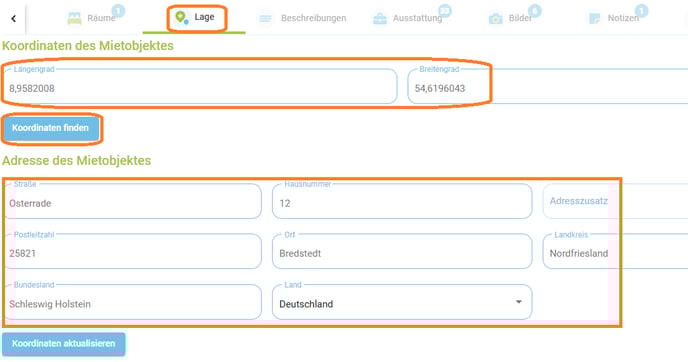Image resolution: width=688 pixels, height=362 pixels.
Task: Click the badge number on Notizen tab
Action: pyautogui.click(x=641, y=11)
